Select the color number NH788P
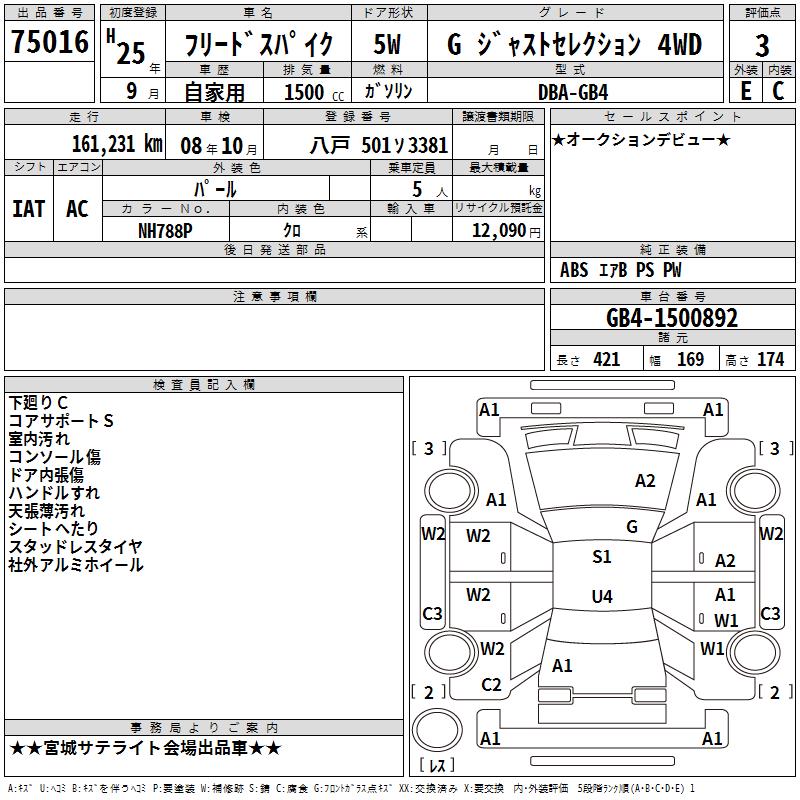 (165, 231)
